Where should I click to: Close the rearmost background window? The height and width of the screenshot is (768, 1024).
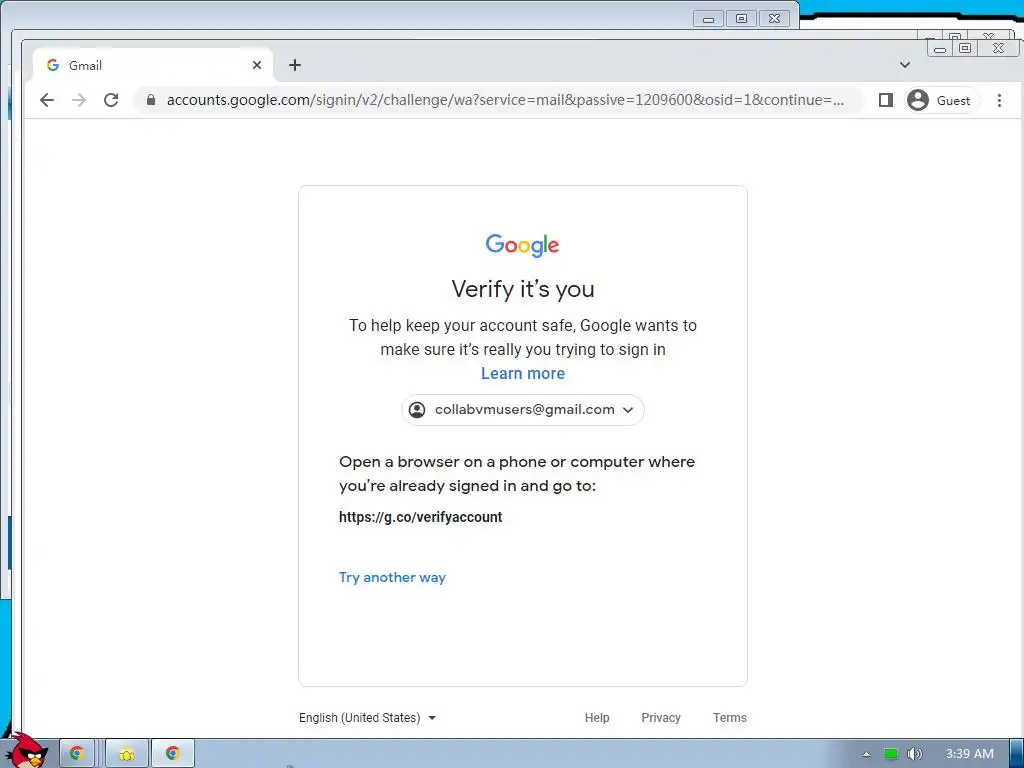(774, 19)
